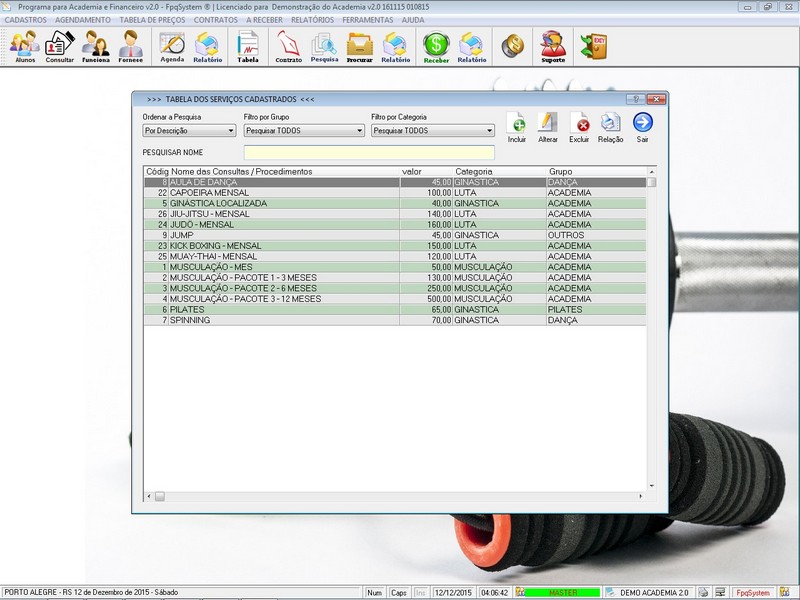Open the Contrato toolbar icon
800x600 pixels.
point(288,46)
